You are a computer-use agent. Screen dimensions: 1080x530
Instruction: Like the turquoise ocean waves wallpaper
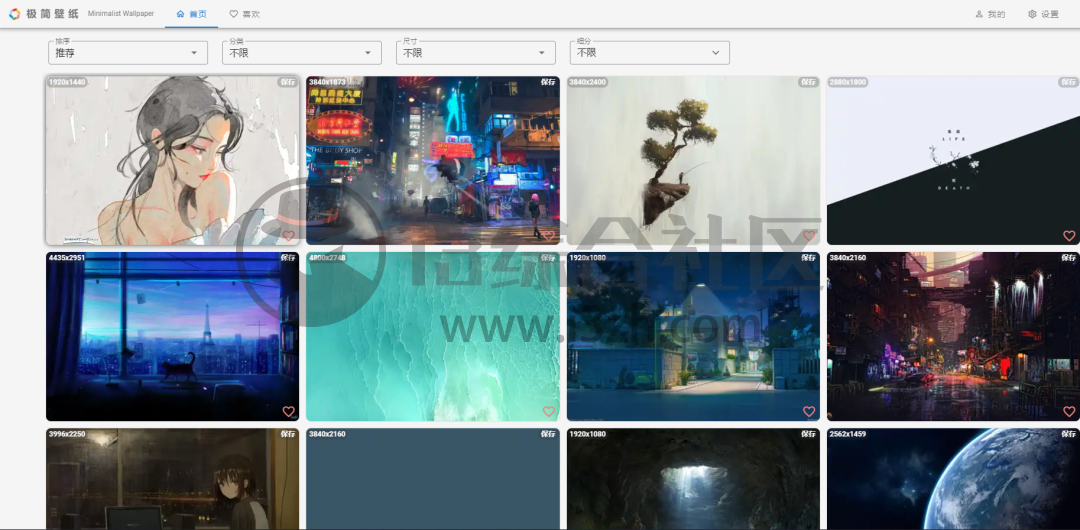coord(548,411)
